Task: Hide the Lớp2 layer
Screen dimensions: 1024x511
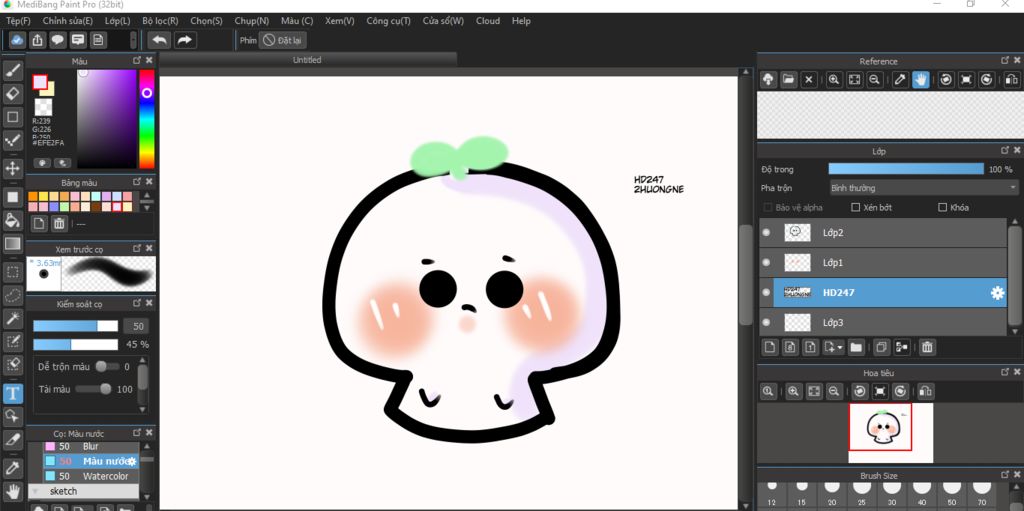Action: point(767,233)
